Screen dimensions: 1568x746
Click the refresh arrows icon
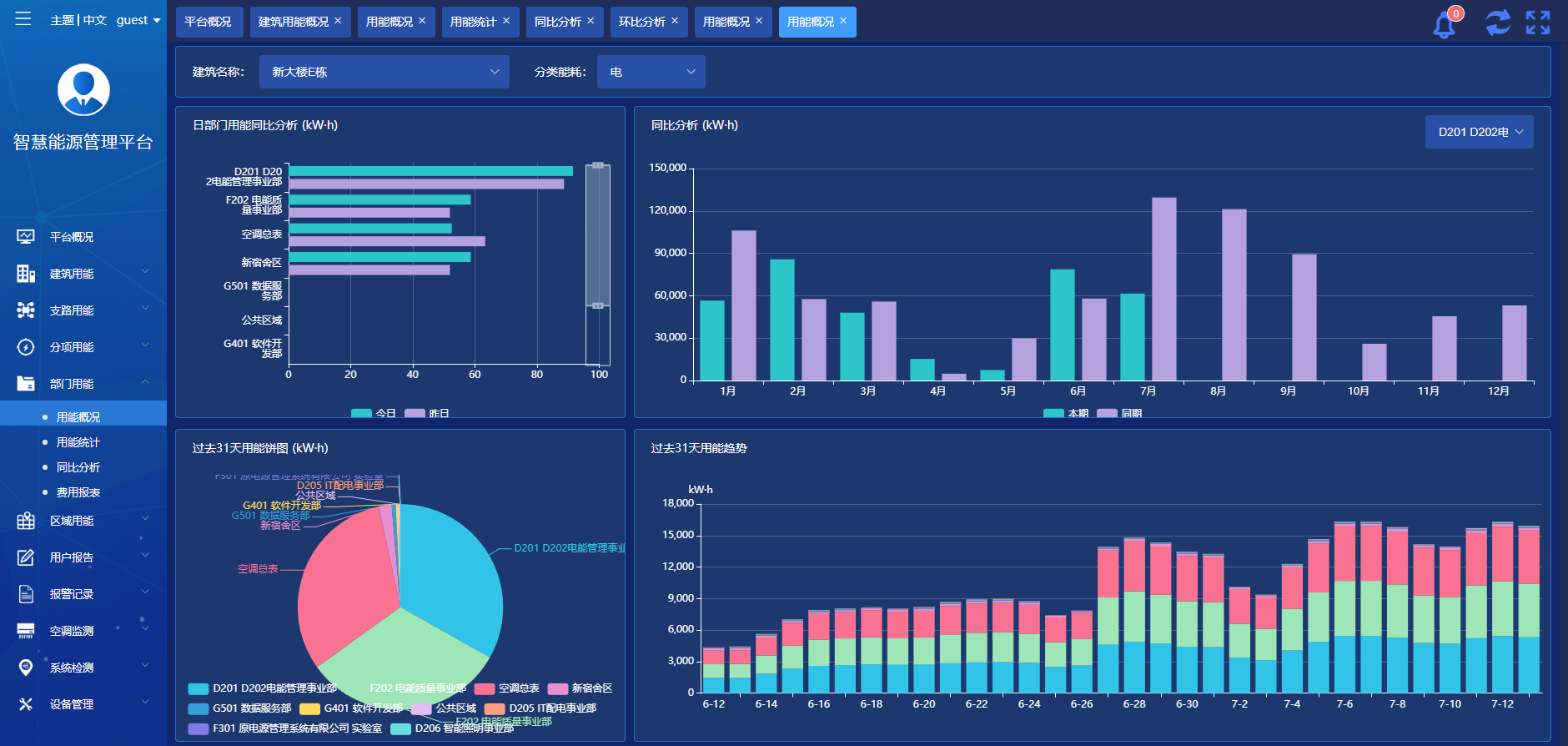pos(1497,23)
